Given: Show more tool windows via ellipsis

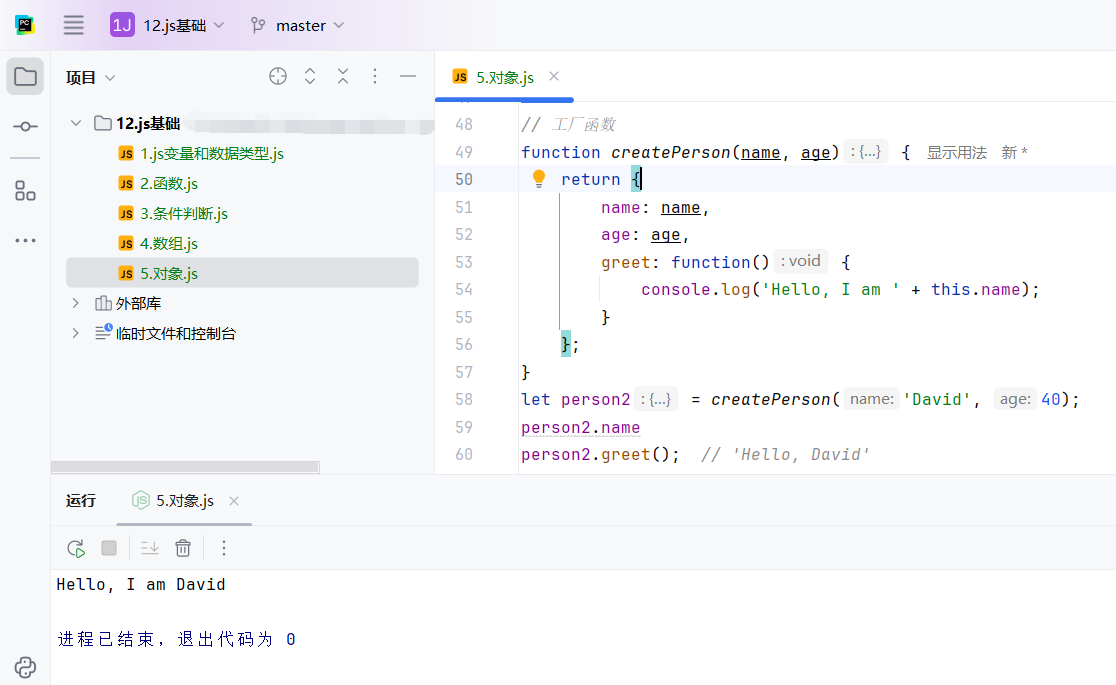Looking at the screenshot, I should 25,241.
